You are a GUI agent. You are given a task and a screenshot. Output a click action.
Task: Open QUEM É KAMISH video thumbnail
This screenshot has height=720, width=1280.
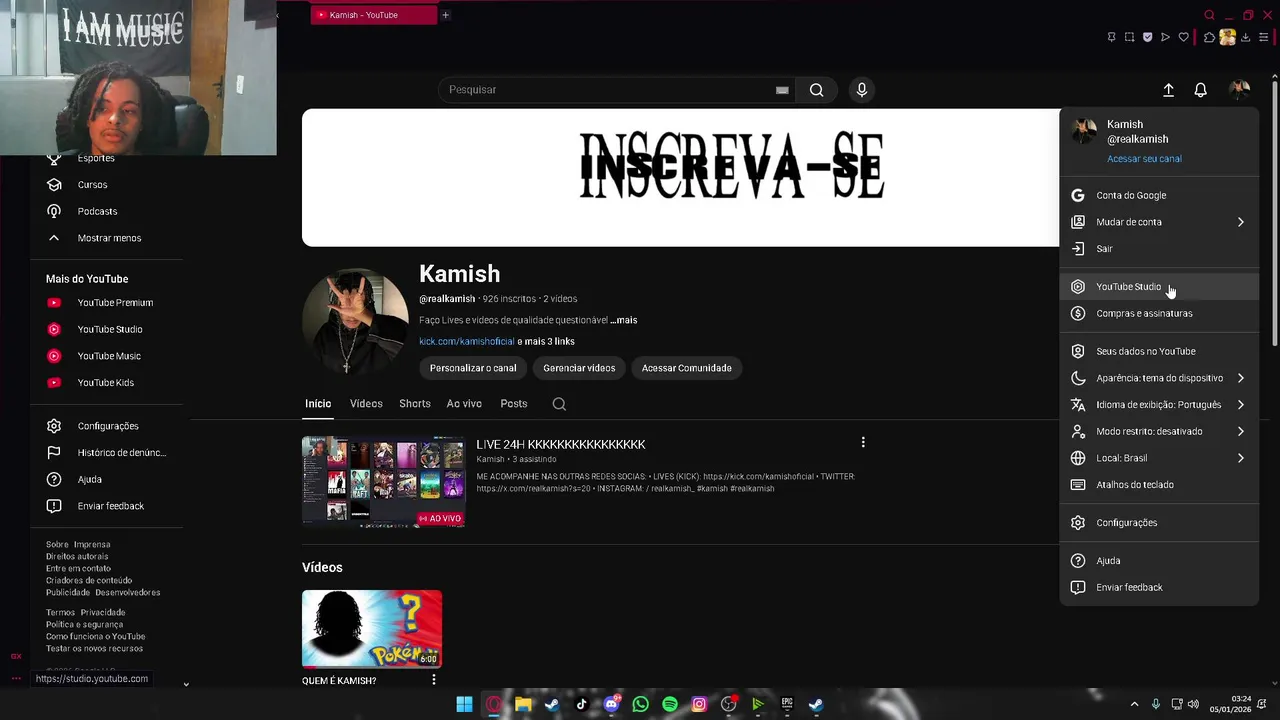pos(372,629)
